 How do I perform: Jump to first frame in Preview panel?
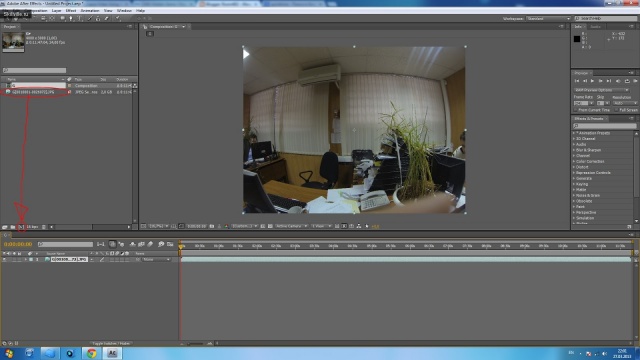click(577, 81)
